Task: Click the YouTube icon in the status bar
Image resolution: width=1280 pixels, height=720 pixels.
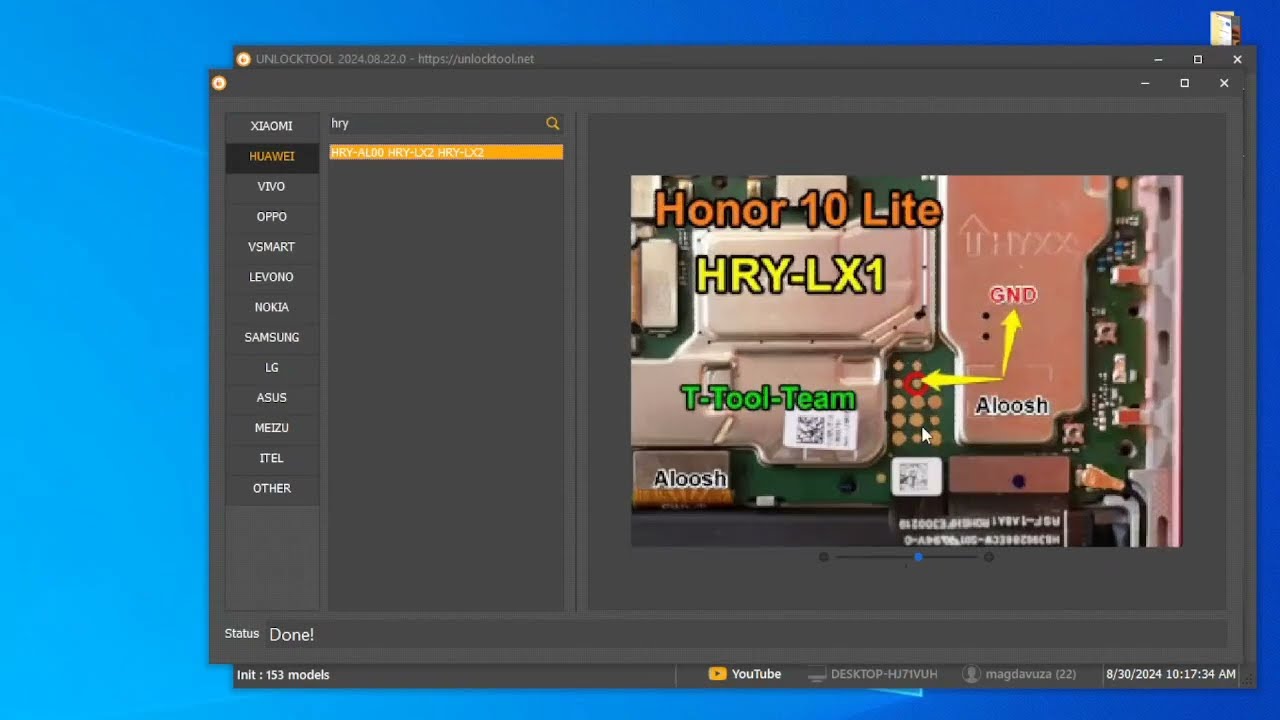Action: (x=717, y=674)
